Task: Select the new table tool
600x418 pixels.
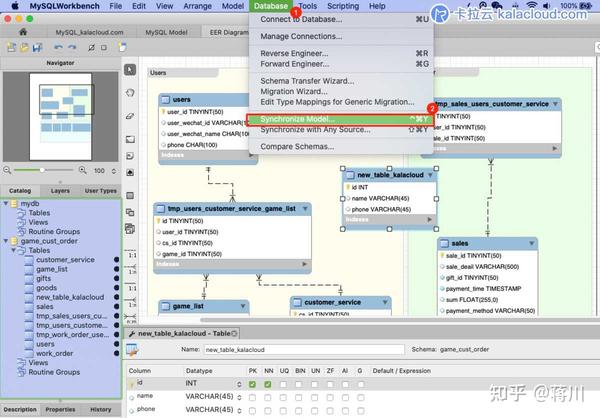Action: coord(130,196)
